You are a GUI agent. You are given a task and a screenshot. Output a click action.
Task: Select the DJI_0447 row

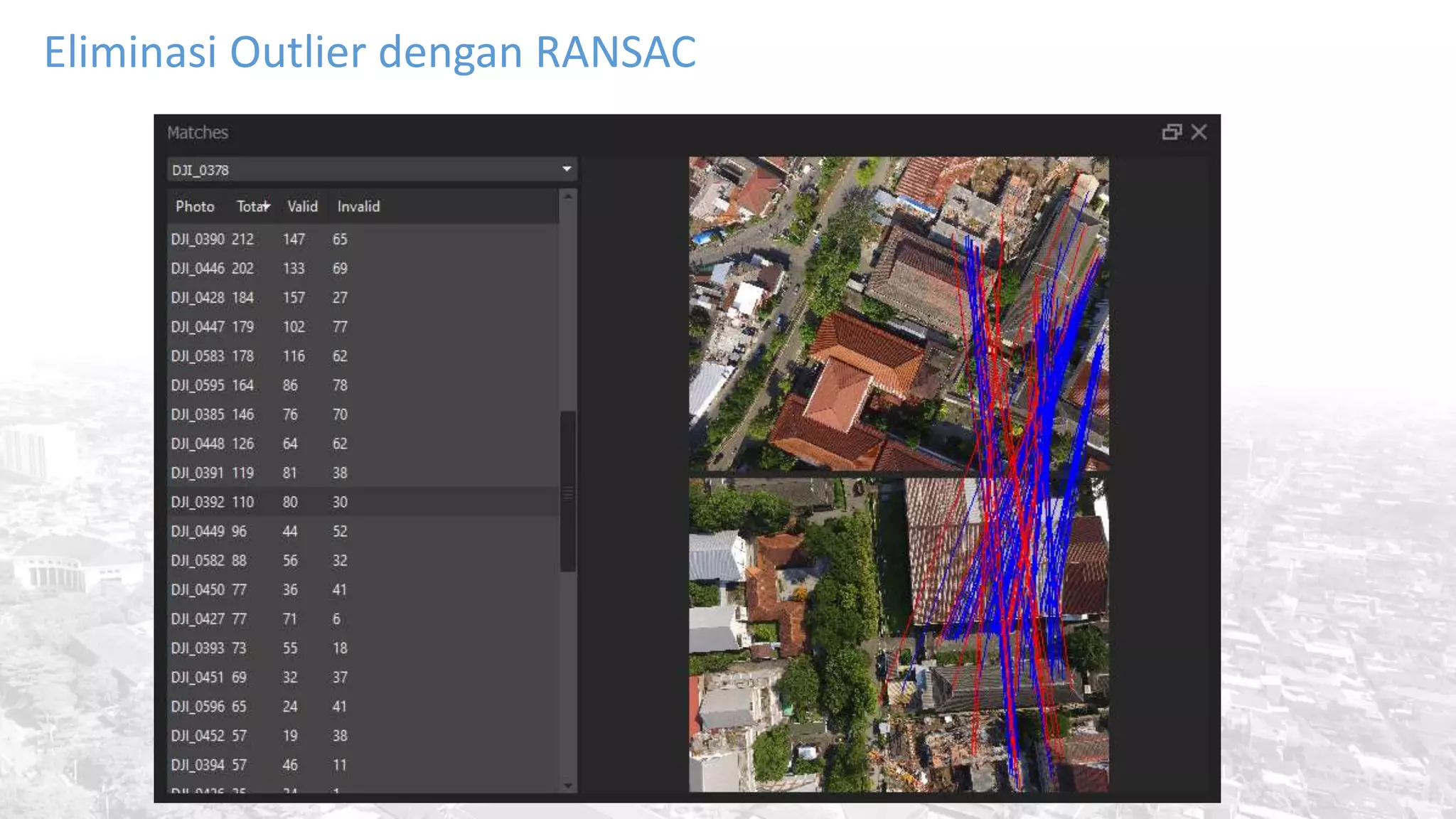363,326
